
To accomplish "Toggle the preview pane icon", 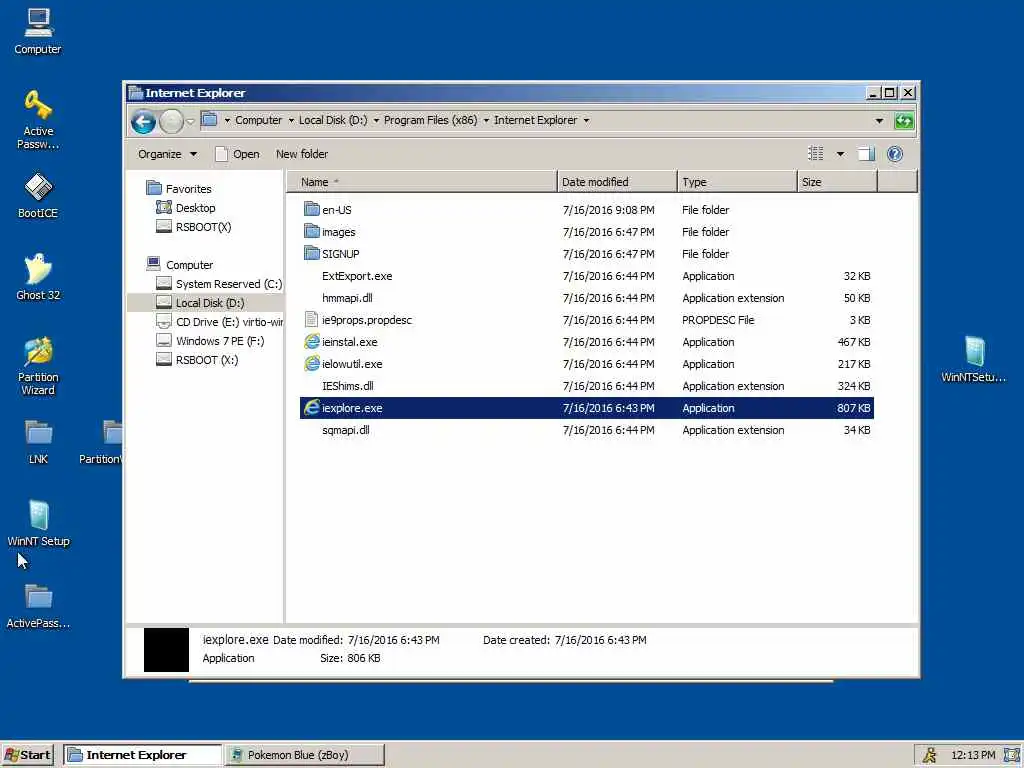I will (x=866, y=154).
